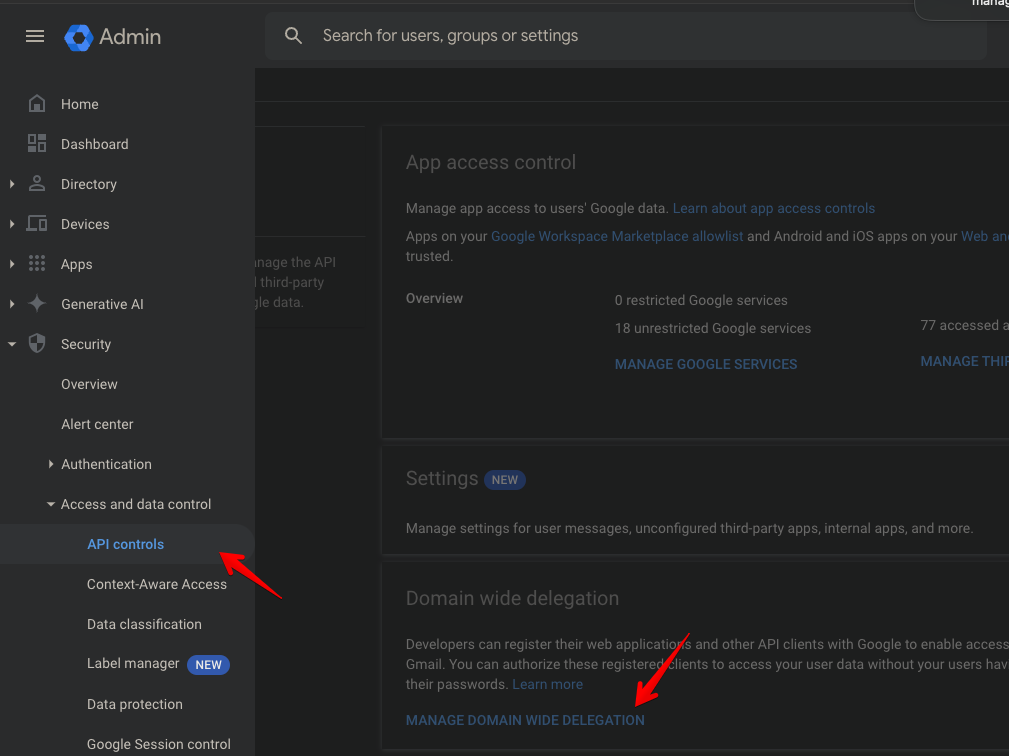Screen dimensions: 1009x756
Task: Click the Overview label in App access control
Action: click(x=434, y=299)
